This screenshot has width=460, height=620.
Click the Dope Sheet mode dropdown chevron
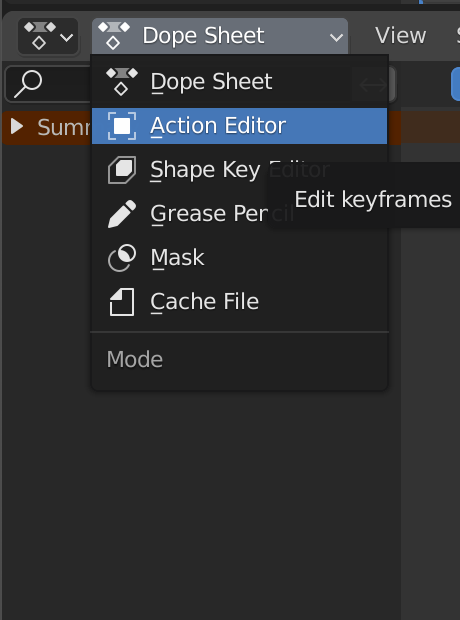point(336,38)
